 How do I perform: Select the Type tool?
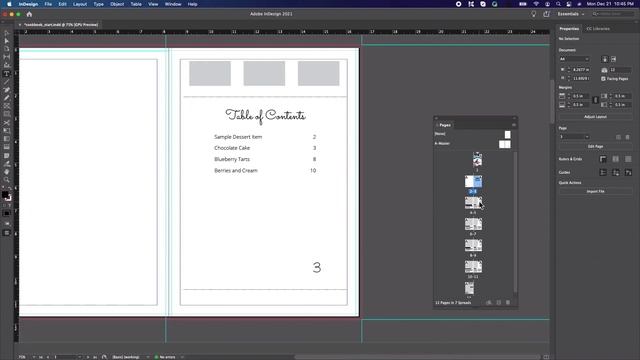(7, 74)
